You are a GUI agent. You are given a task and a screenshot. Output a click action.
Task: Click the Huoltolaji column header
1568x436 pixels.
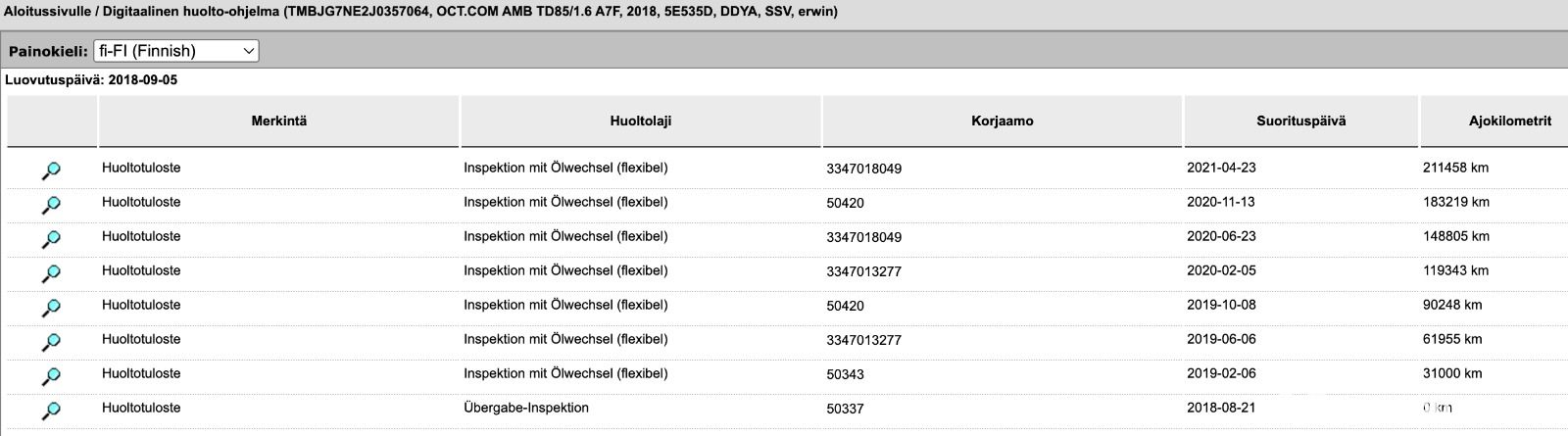pos(640,121)
